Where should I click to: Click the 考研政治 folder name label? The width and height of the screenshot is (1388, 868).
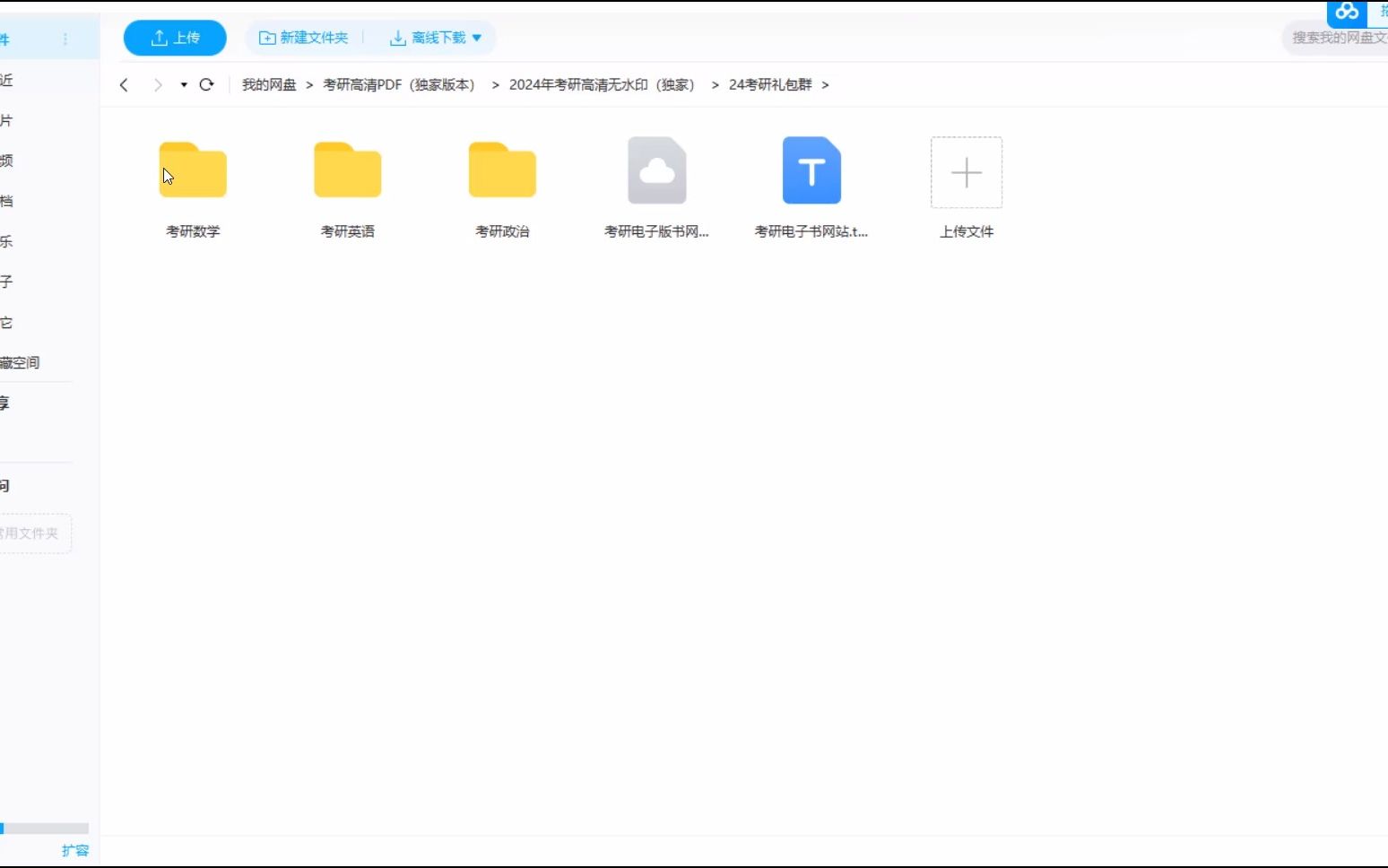(502, 231)
